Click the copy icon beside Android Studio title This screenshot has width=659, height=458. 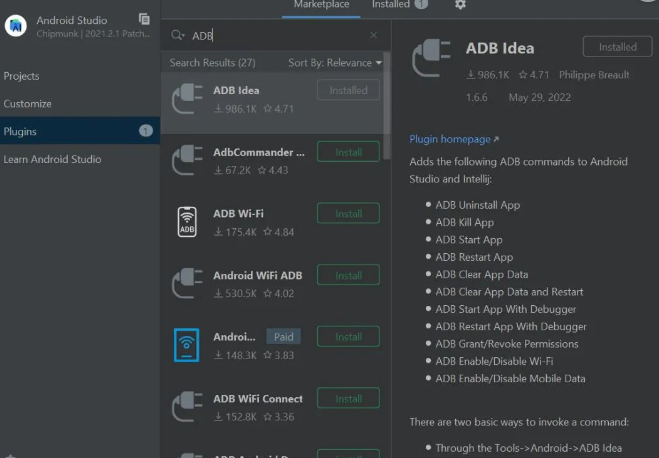tap(144, 19)
